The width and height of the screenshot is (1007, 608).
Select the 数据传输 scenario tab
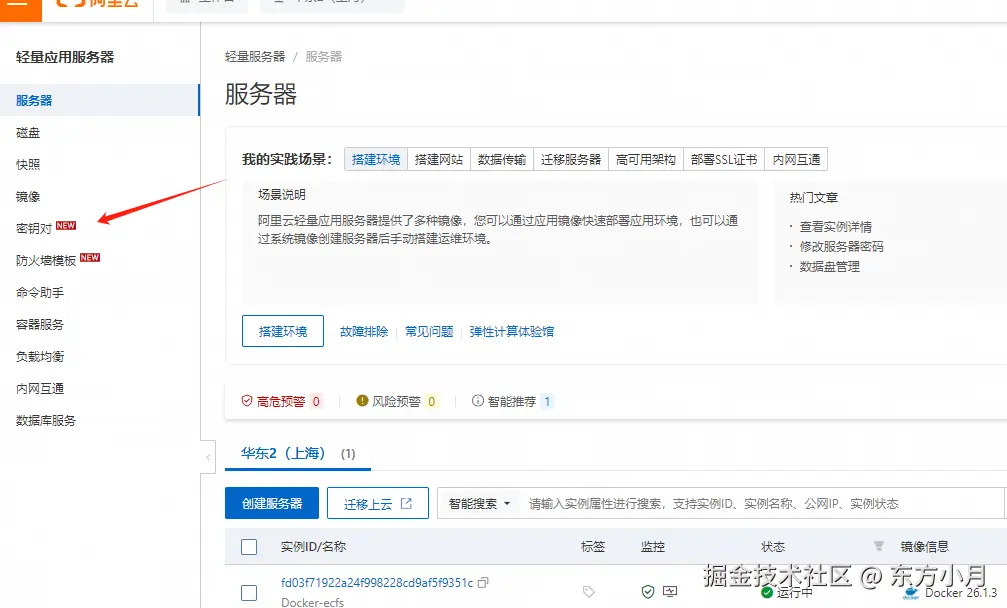point(502,159)
